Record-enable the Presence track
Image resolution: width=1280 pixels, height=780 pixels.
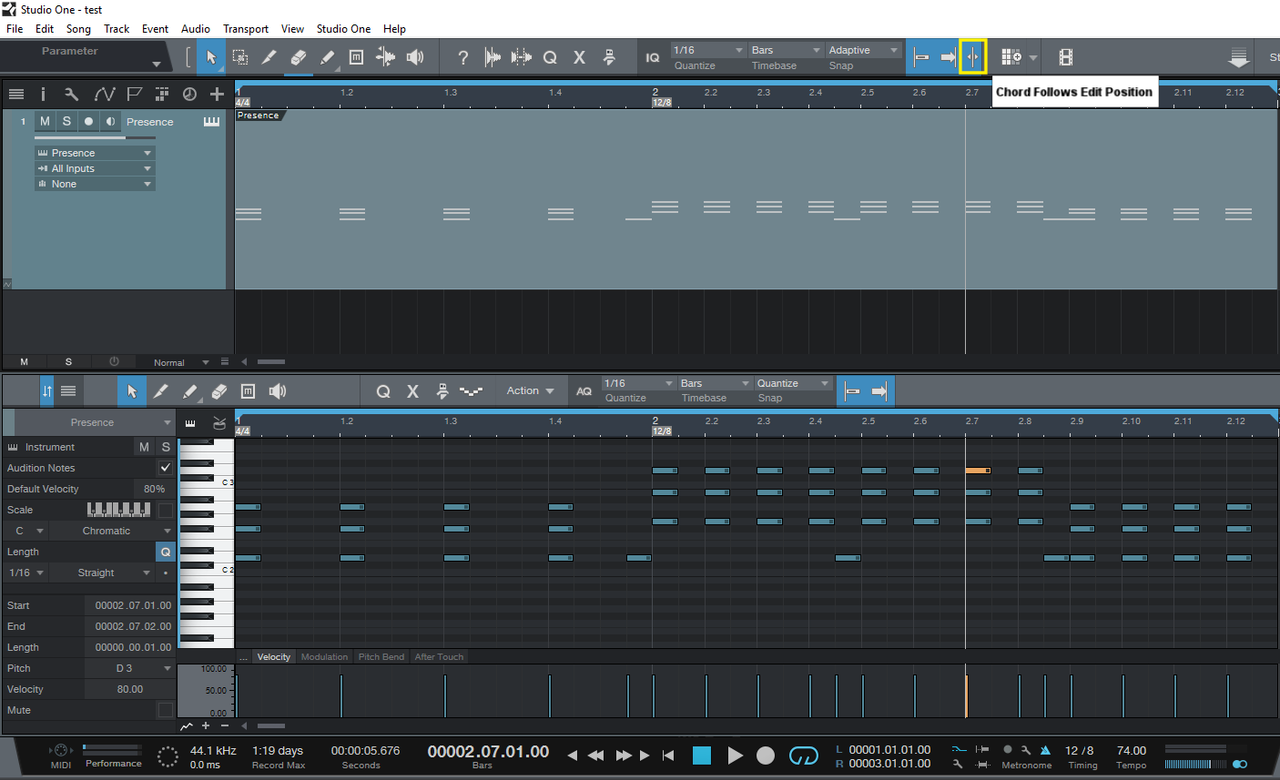[x=88, y=121]
